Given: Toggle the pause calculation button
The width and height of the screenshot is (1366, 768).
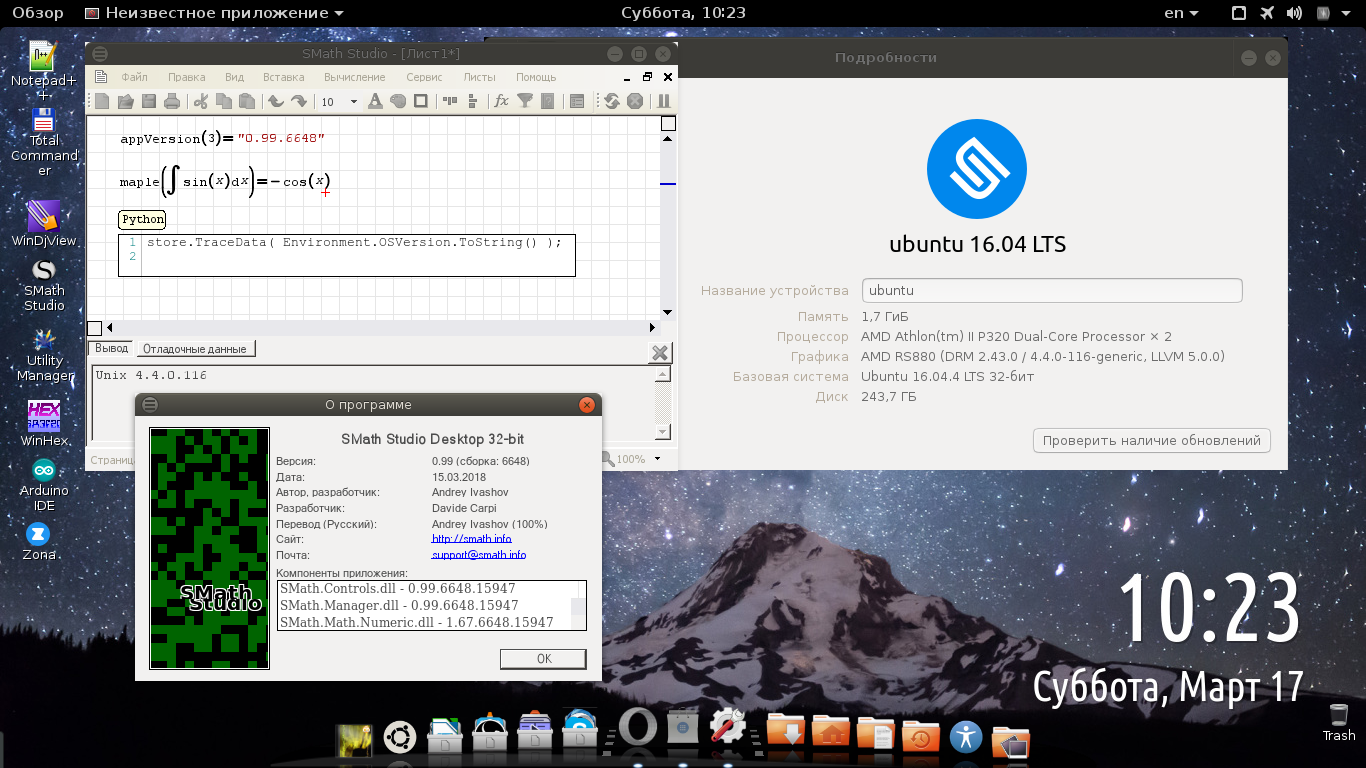Looking at the screenshot, I should (x=663, y=101).
